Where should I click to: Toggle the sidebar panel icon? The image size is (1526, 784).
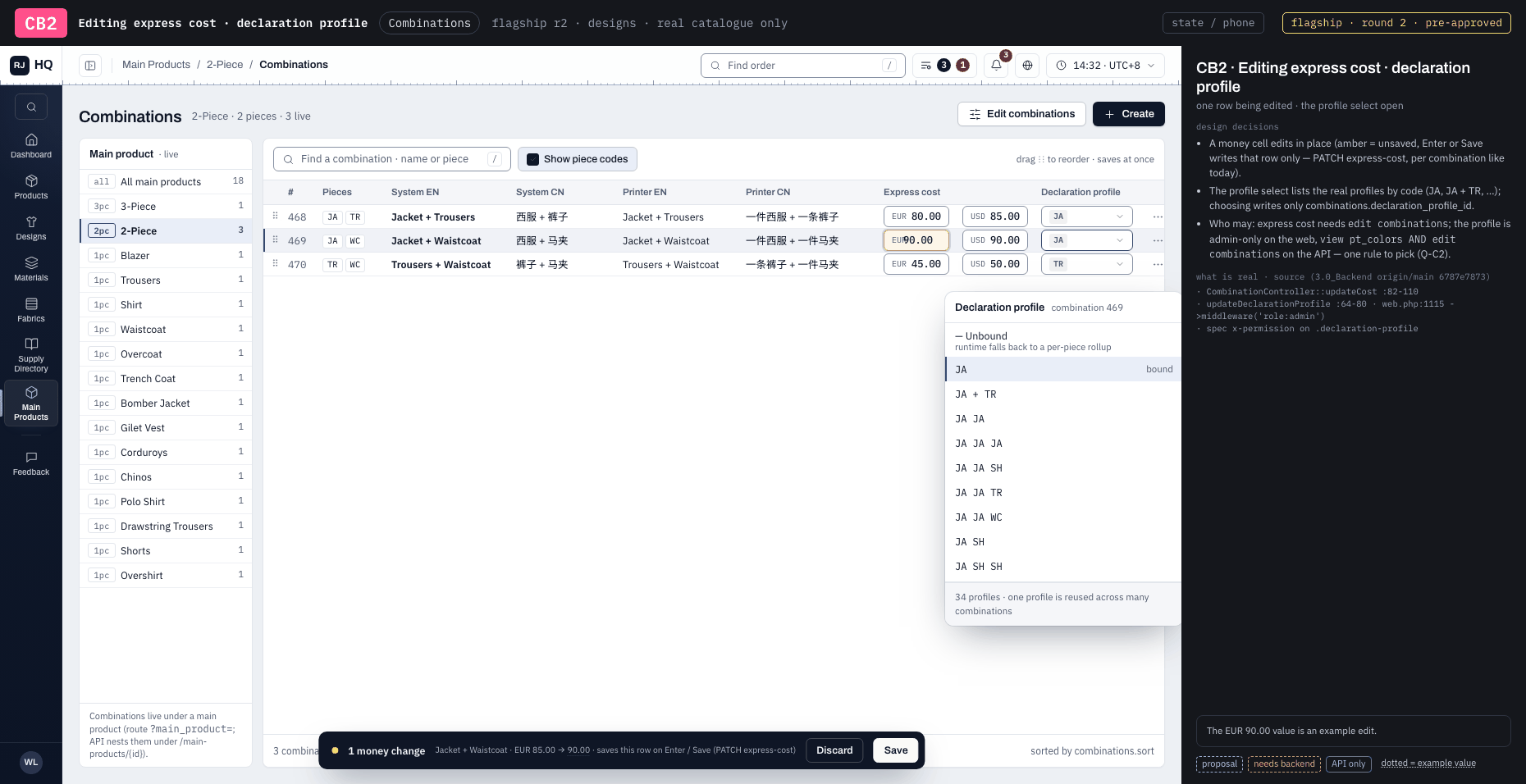(x=90, y=65)
